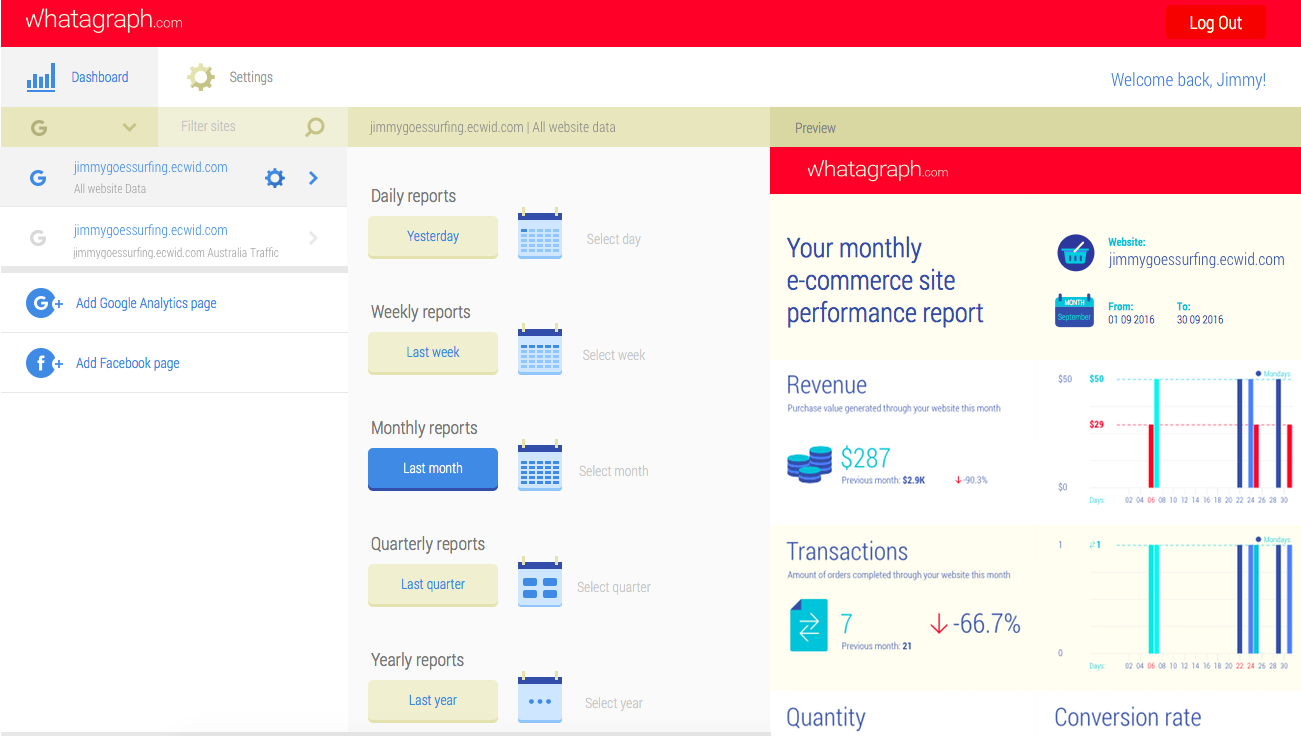The image size is (1301, 736).
Task: Click the 'jimmygoessurfing.ecwid.com | All website data' header
Action: tap(493, 127)
